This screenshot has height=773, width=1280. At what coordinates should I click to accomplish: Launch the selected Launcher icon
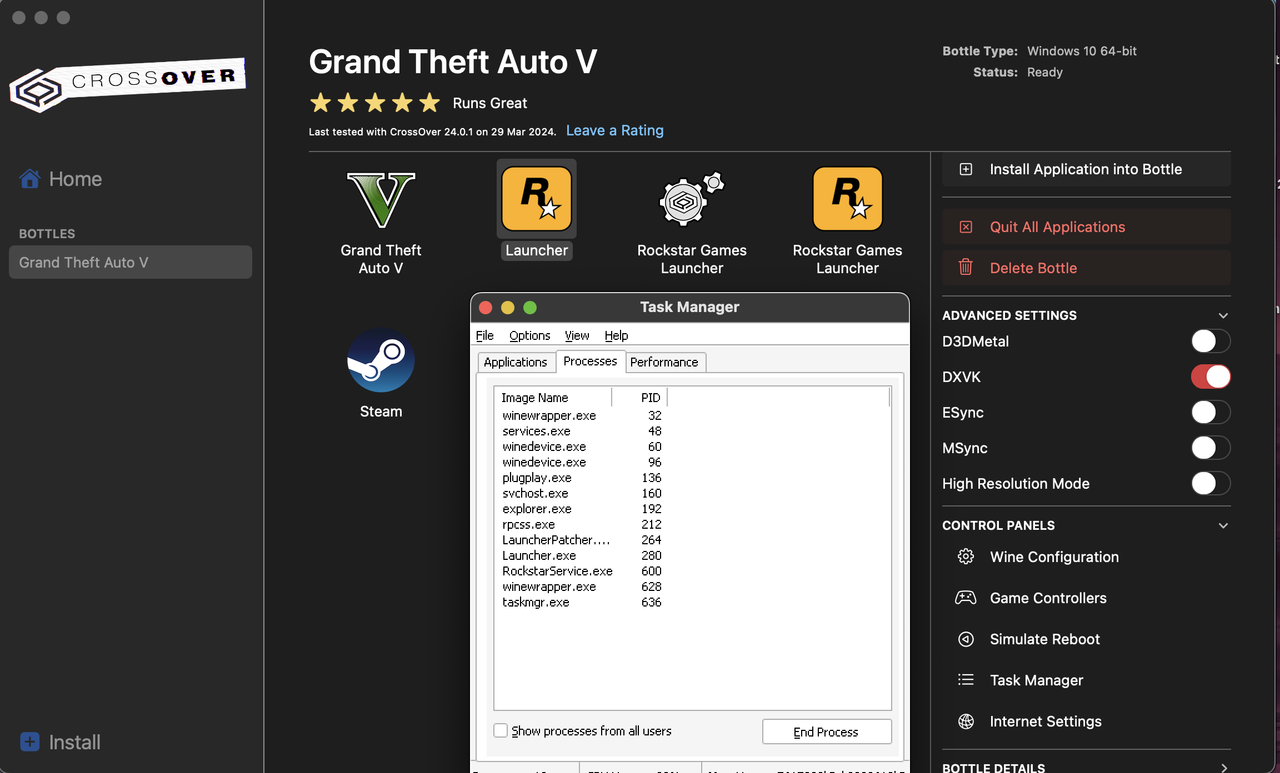537,199
